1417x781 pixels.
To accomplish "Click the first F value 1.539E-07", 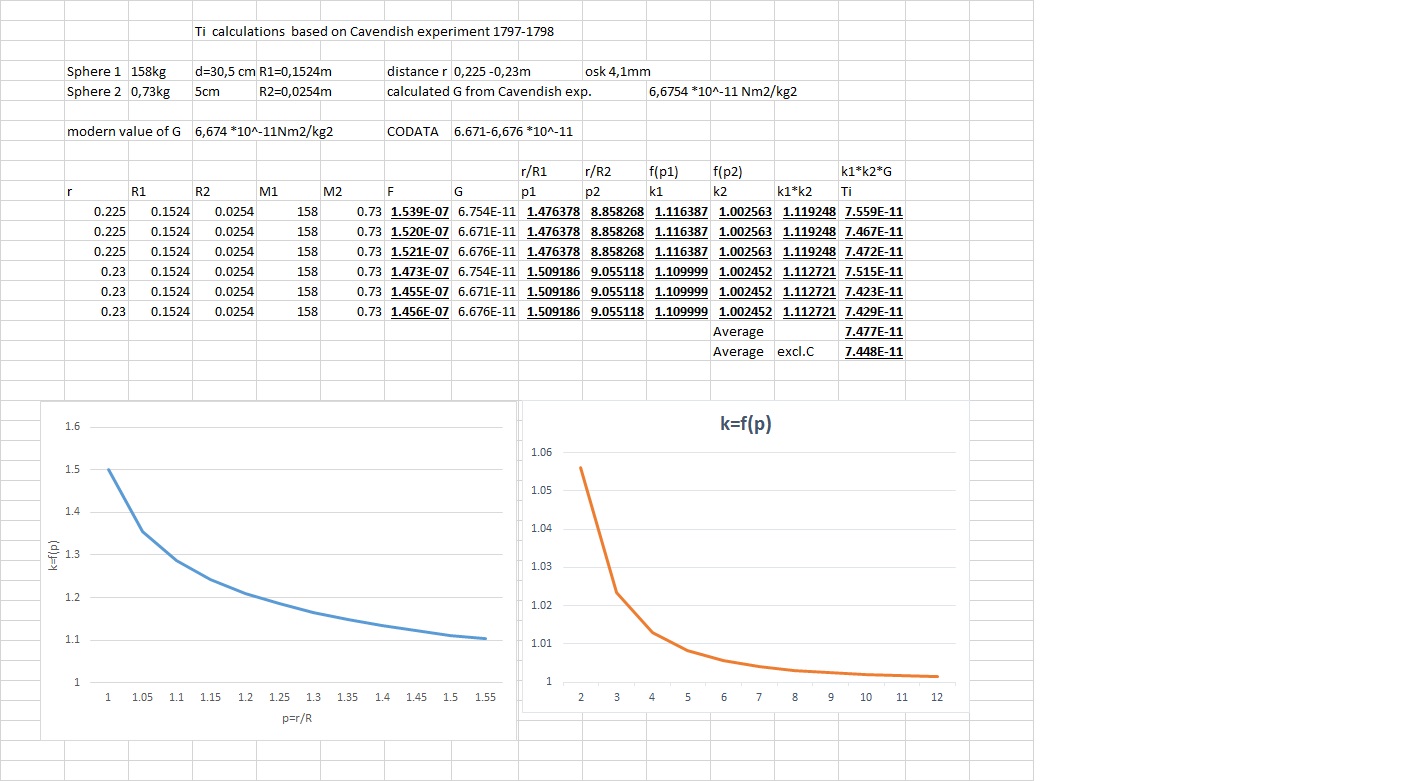I will [418, 211].
